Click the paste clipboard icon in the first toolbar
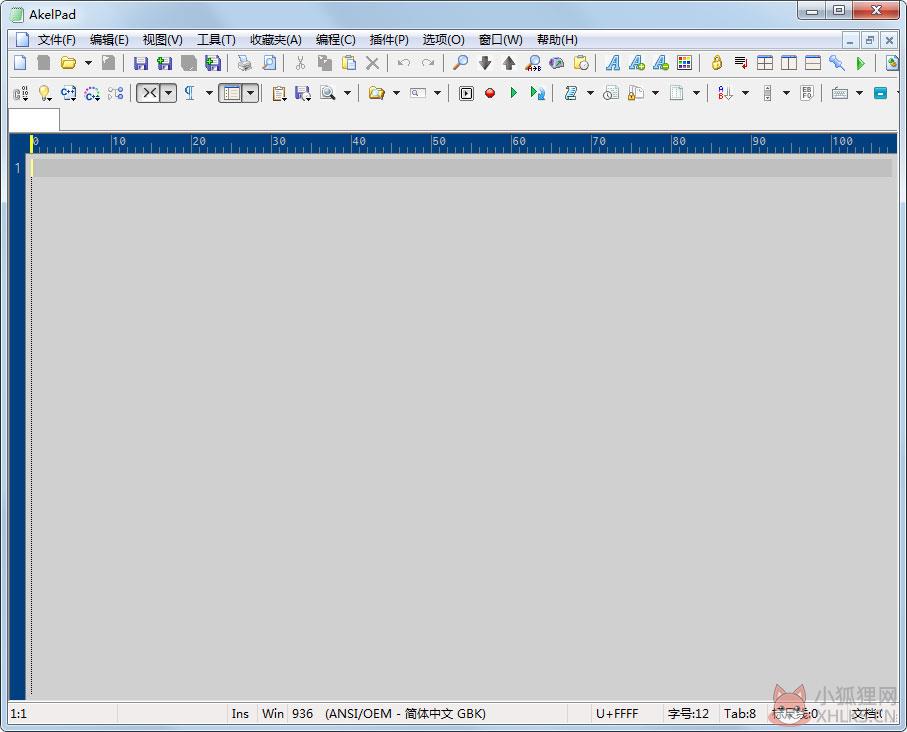Screen dimensions: 907x732 tap(349, 62)
